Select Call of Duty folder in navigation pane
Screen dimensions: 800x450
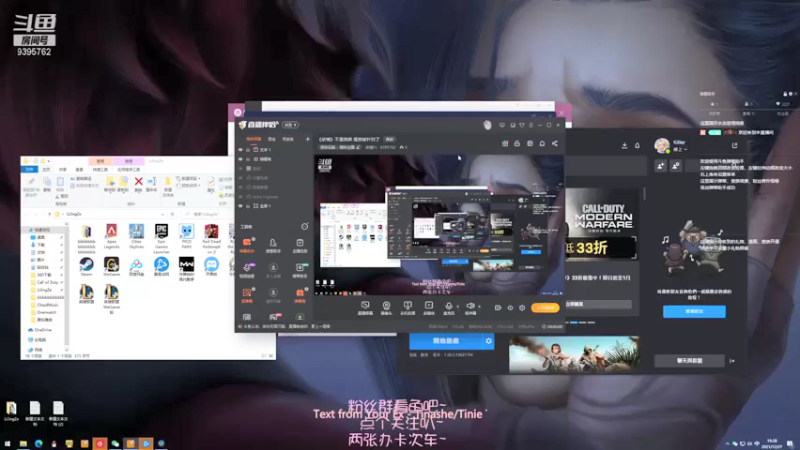(x=44, y=282)
